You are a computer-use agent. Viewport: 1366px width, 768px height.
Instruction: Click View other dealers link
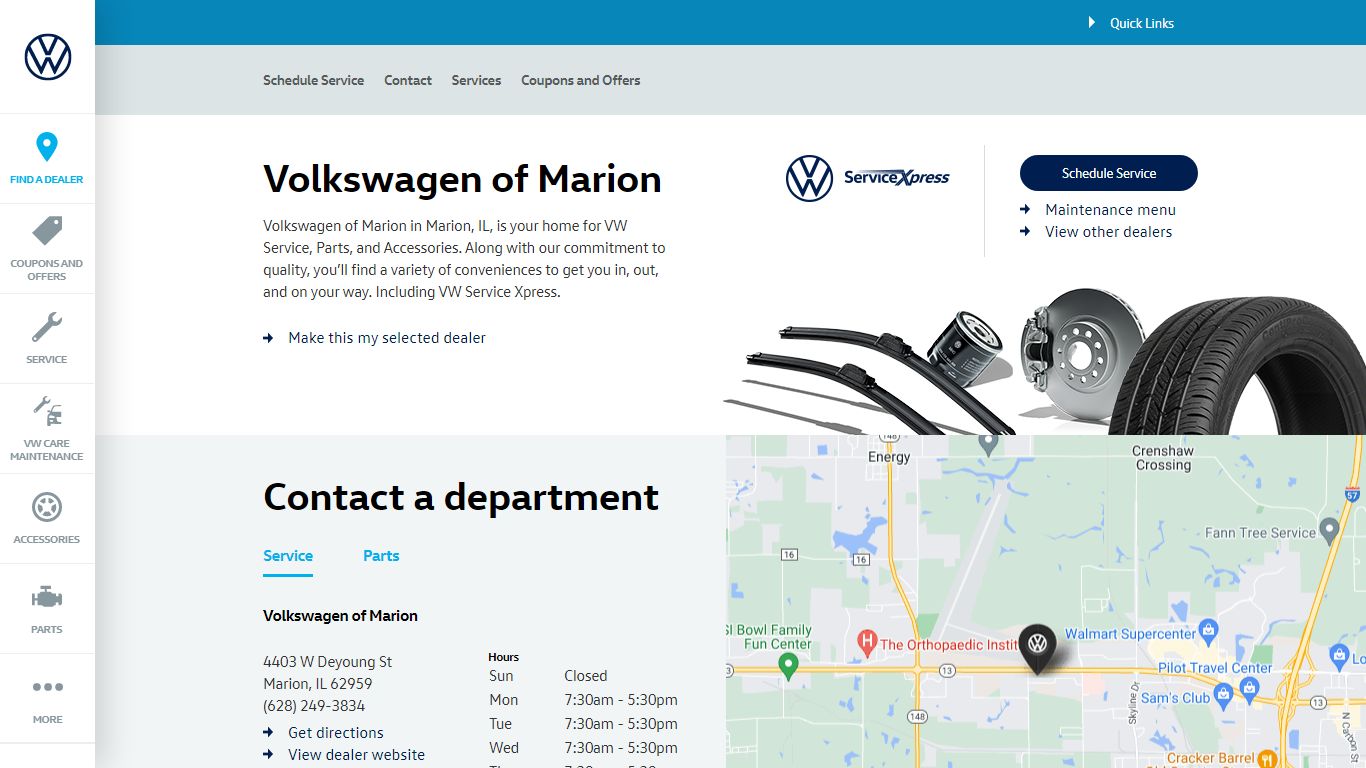(1108, 232)
